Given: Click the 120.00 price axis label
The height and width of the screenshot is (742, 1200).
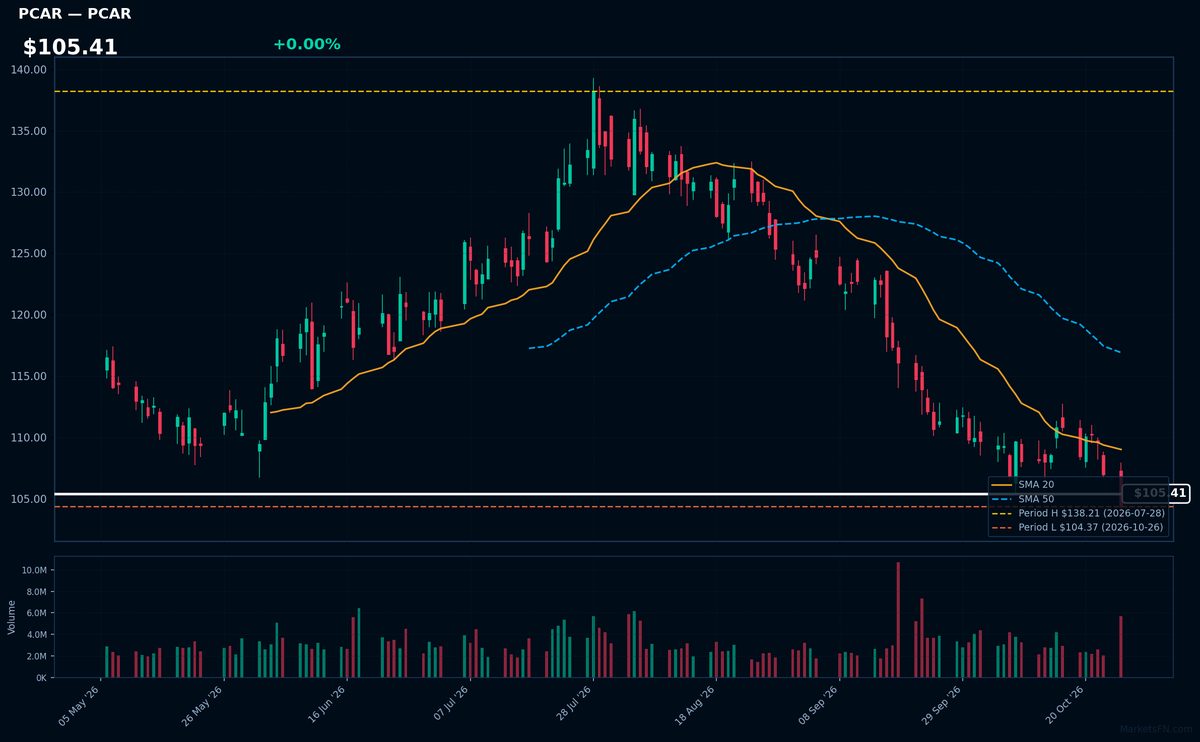Looking at the screenshot, I should pyautogui.click(x=30, y=315).
